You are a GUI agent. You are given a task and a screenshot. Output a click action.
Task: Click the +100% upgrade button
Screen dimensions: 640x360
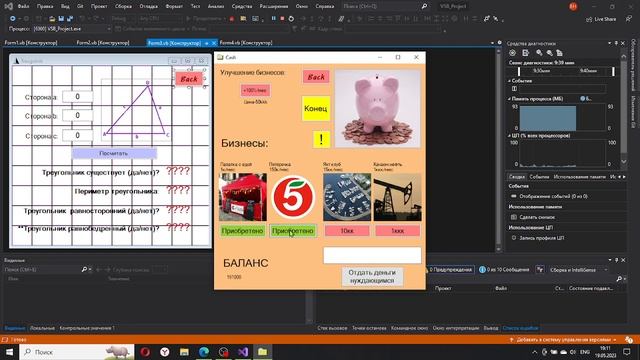point(255,90)
